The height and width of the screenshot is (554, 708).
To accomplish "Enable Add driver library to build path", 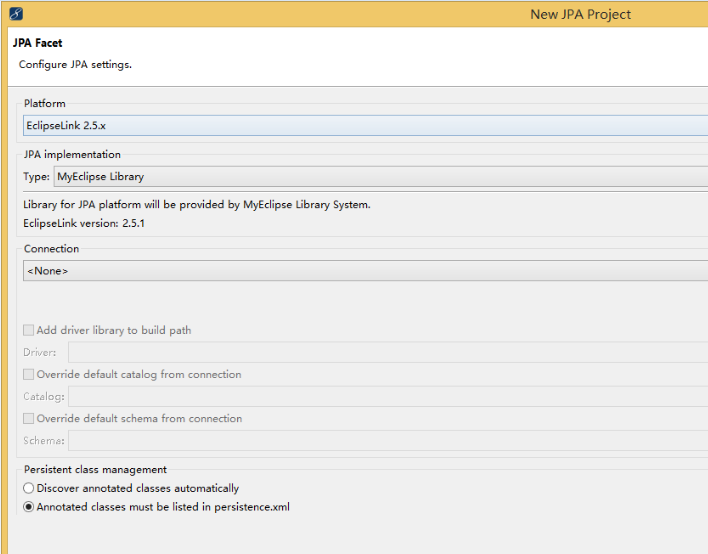I will coord(28,330).
